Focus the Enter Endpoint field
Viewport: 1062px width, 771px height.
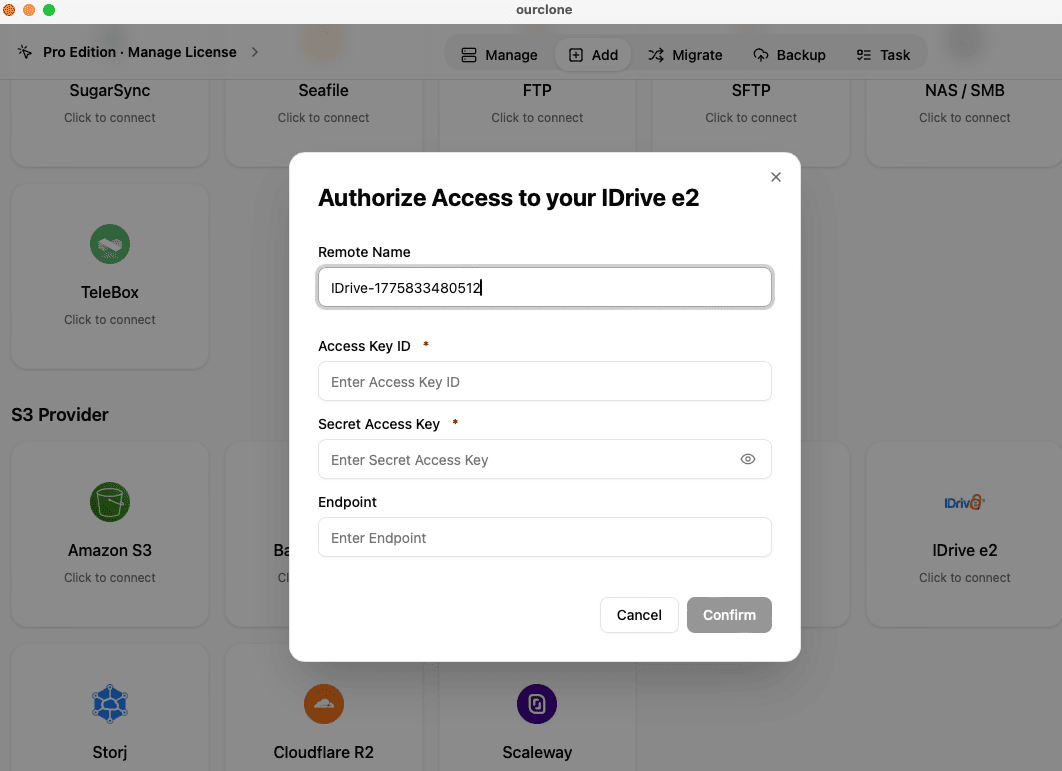[x=544, y=537]
